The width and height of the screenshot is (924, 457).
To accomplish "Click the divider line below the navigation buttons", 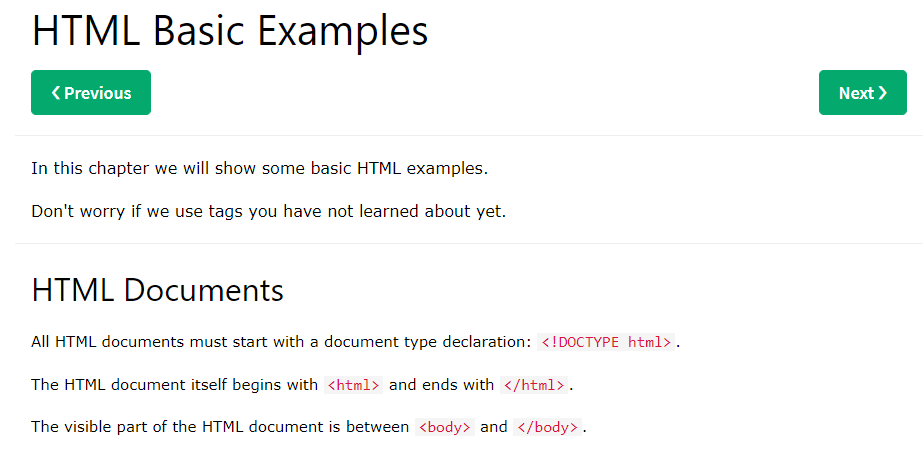I will pyautogui.click(x=468, y=135).
